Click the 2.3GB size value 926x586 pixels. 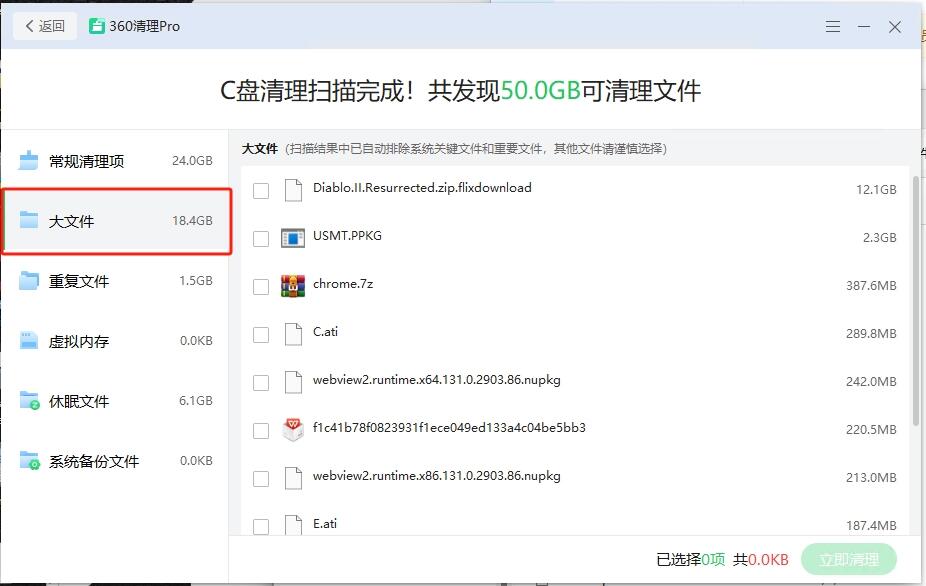pos(880,237)
